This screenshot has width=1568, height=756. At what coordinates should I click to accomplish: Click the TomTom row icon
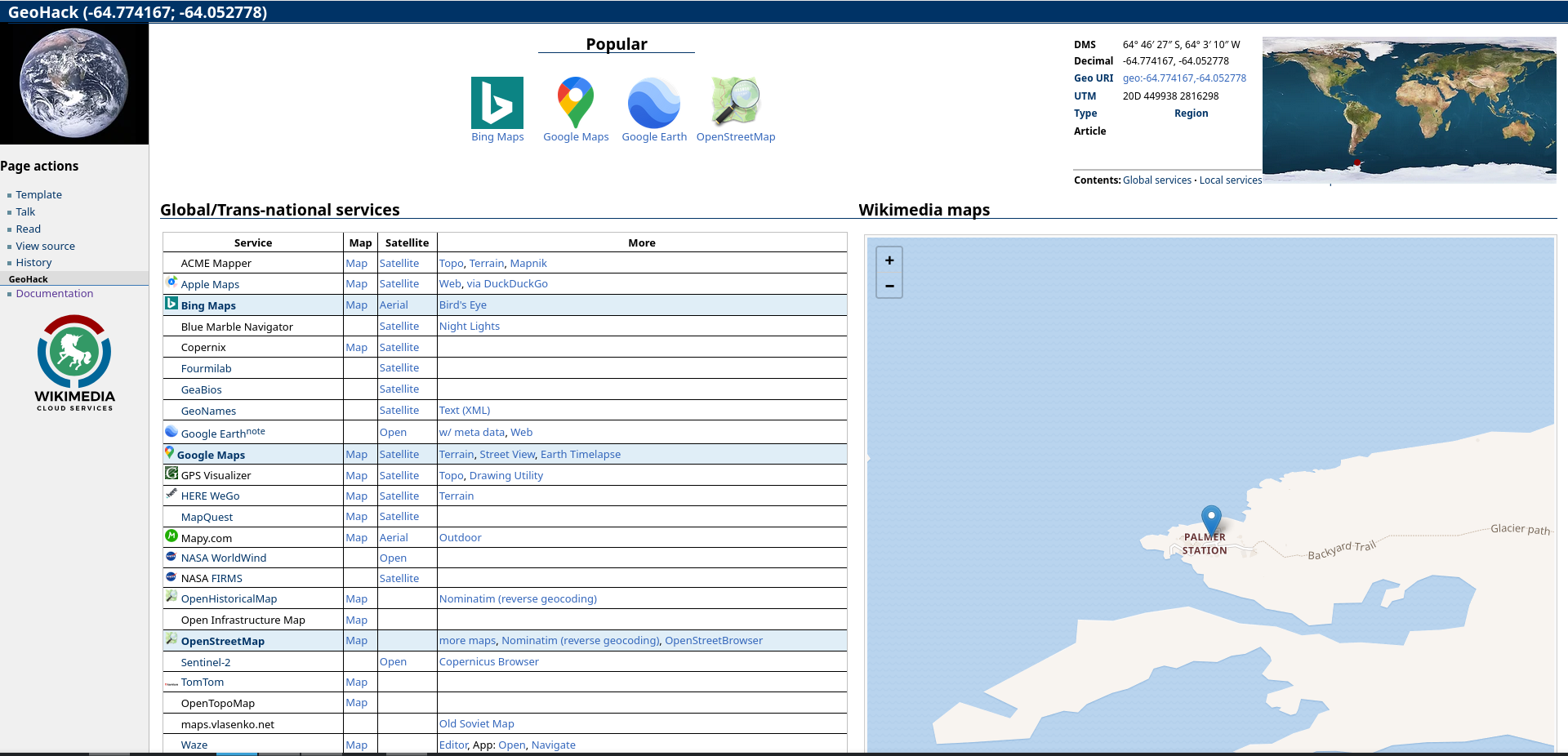click(171, 683)
